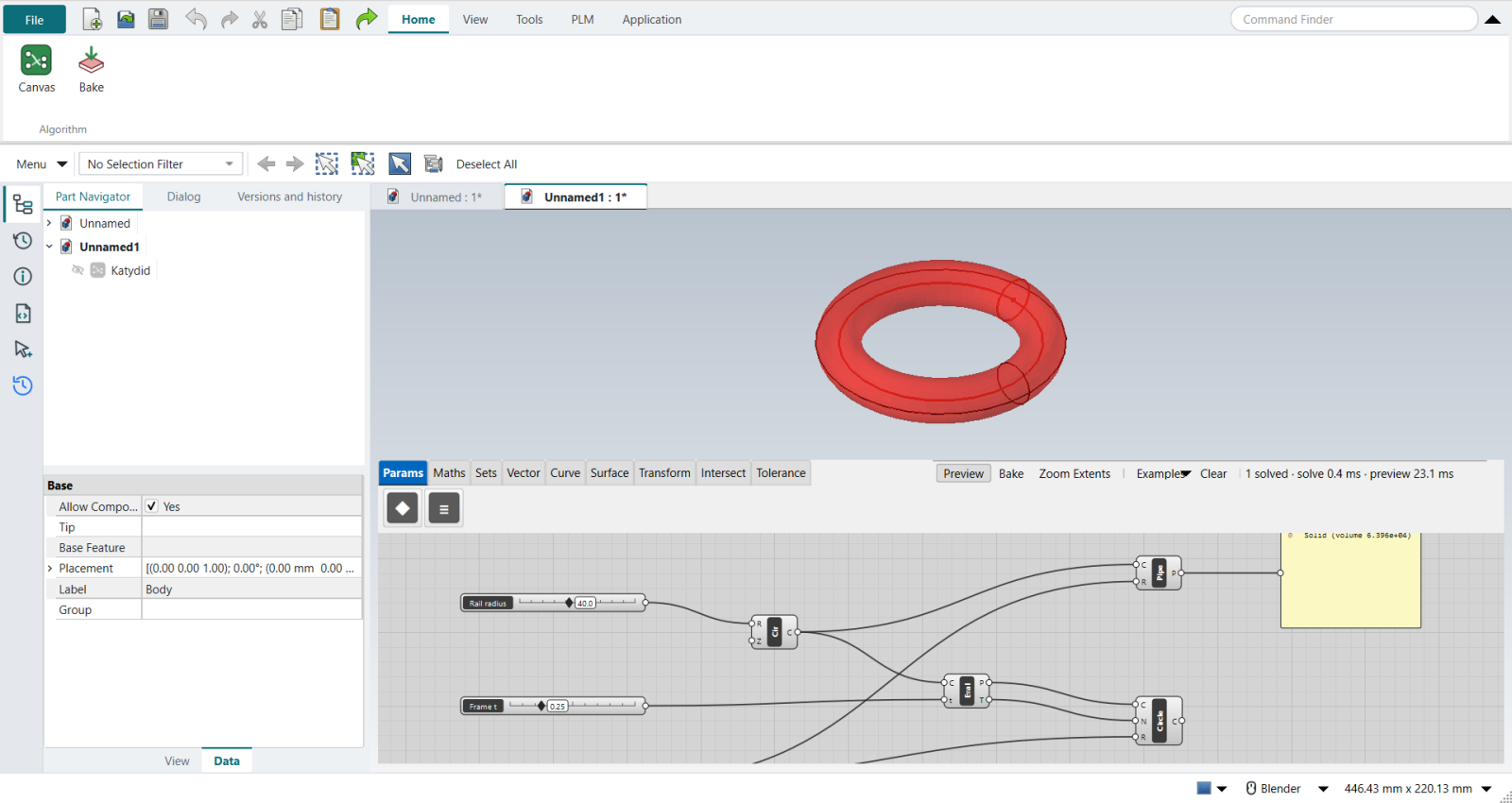Image resolution: width=1512 pixels, height=803 pixels.
Task: Select the Maths component tab
Action: tap(449, 472)
